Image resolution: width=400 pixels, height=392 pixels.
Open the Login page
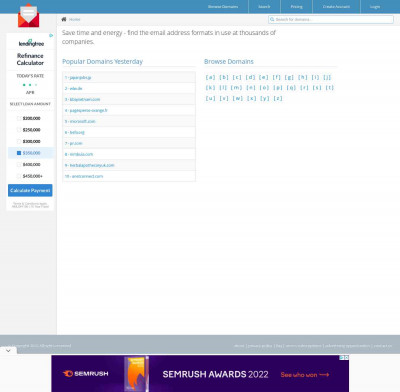click(x=375, y=7)
